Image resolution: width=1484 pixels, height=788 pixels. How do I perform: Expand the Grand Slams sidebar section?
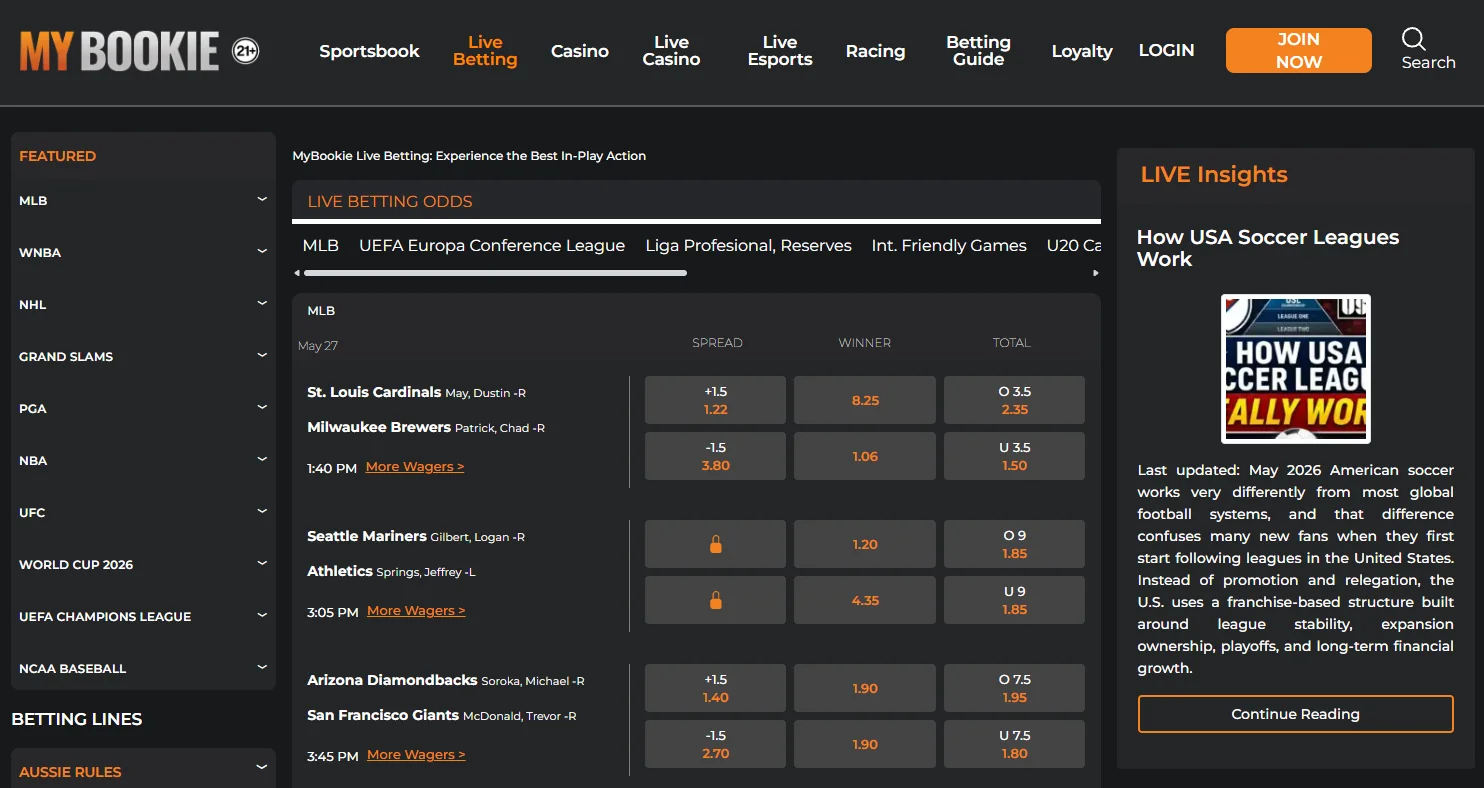(143, 356)
